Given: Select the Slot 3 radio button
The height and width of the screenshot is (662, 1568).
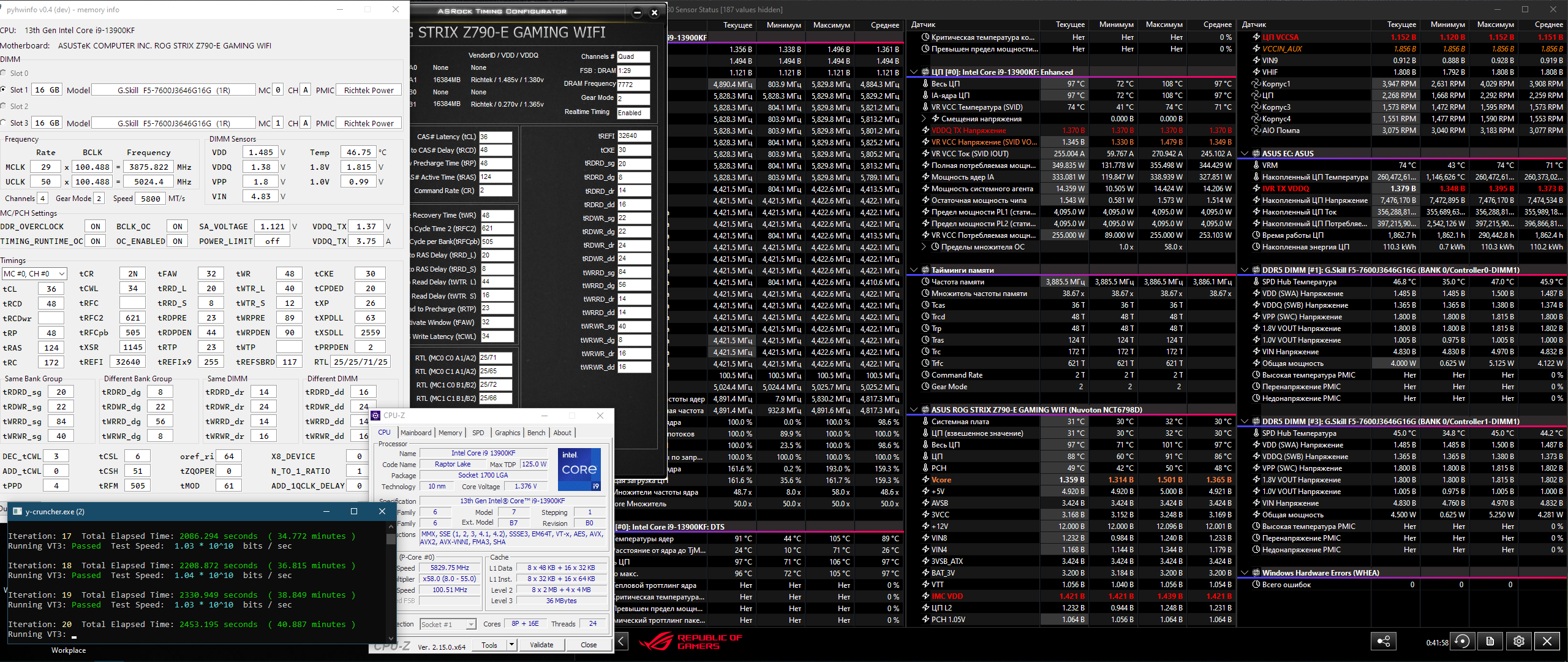Looking at the screenshot, I should [x=4, y=123].
